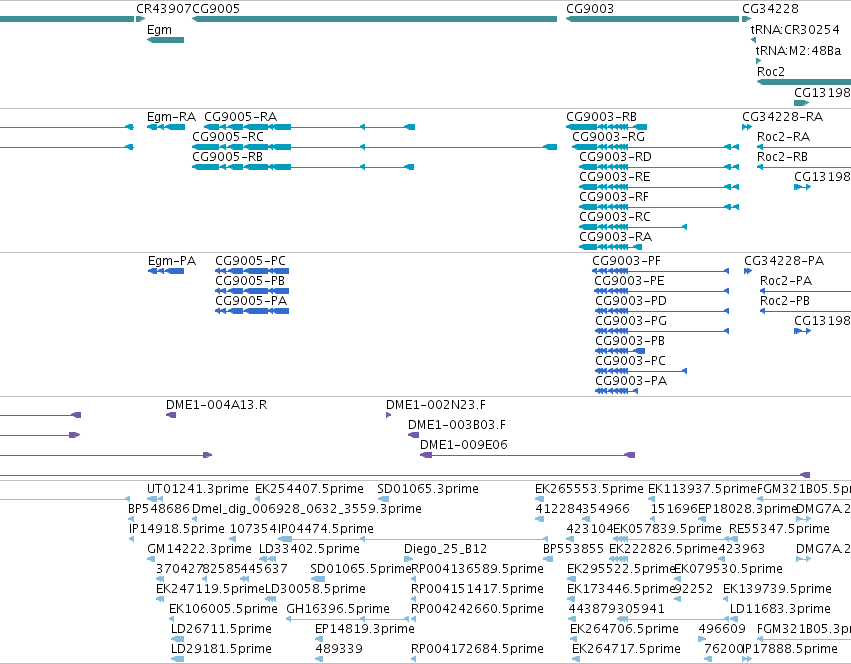
Task: Click the CG34228 gene label
Action: 770,9
